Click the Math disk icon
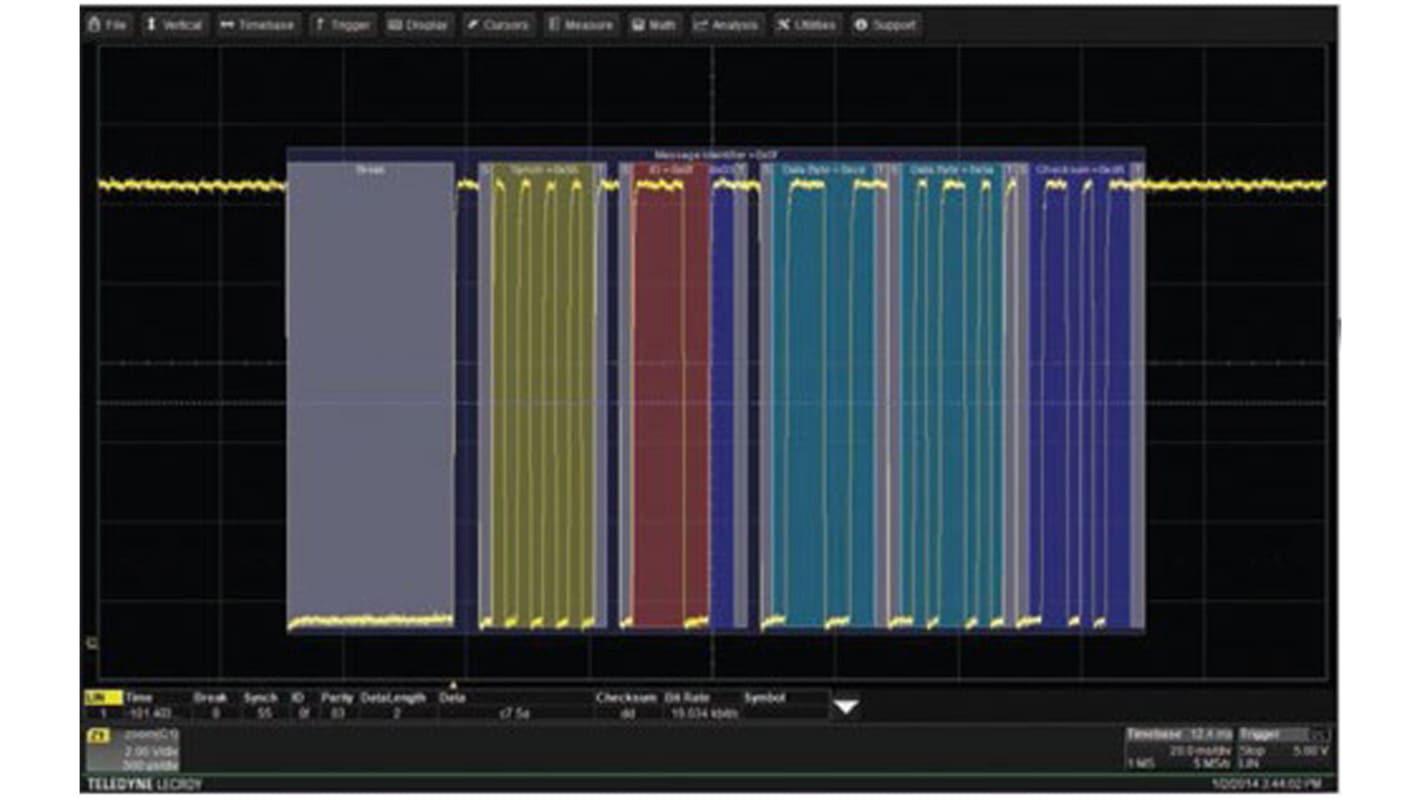This screenshot has height=798, width=1420. (638, 25)
